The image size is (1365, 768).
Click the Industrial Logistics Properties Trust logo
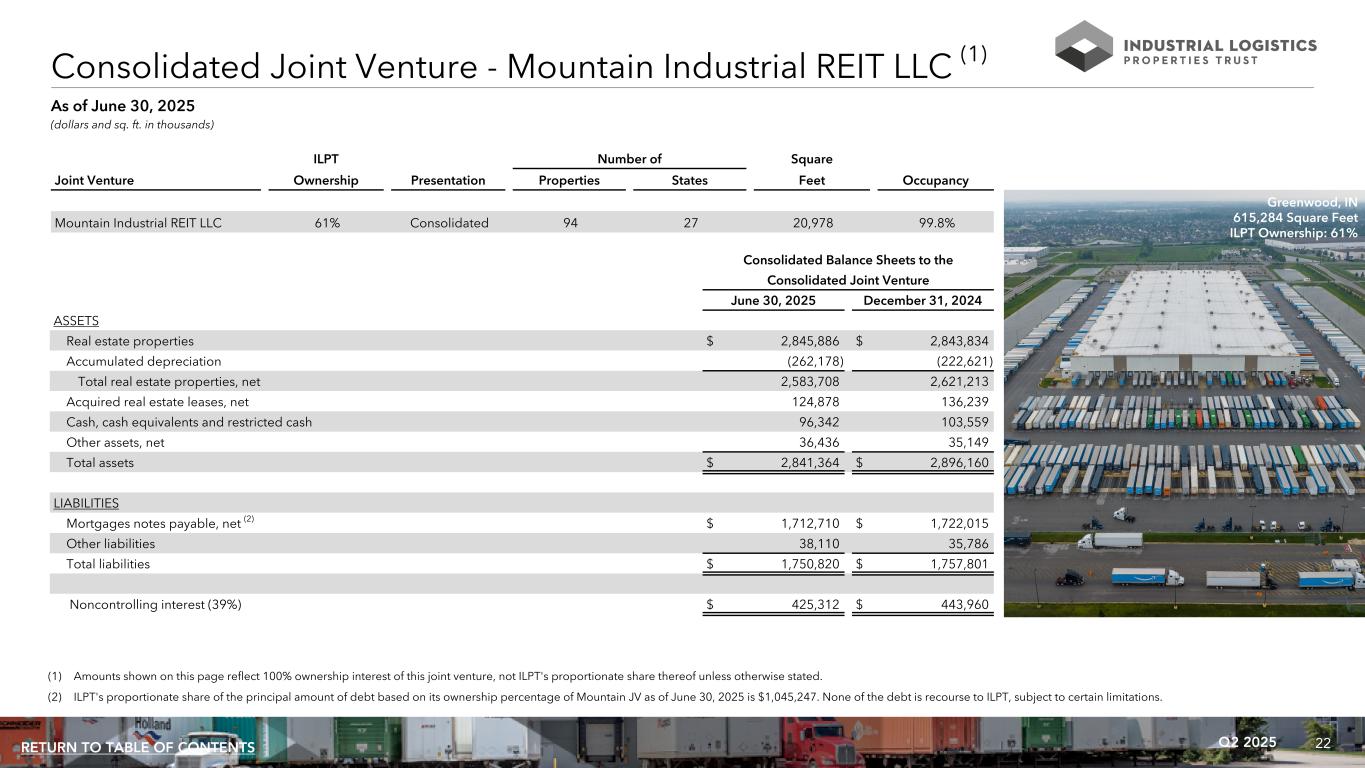[1186, 46]
